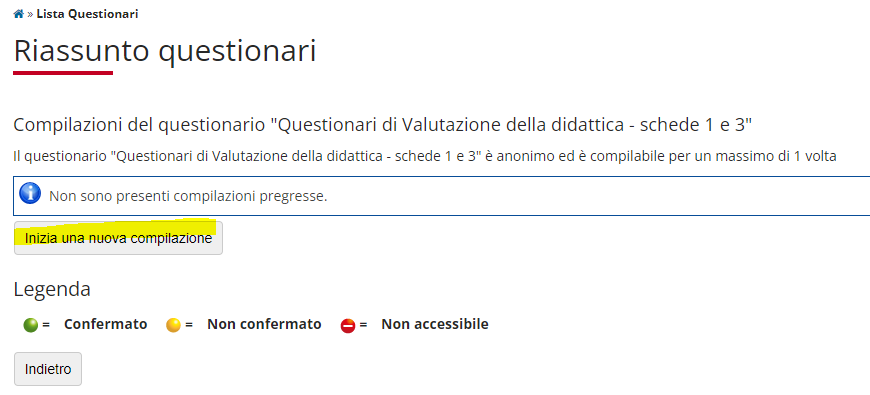Click the Legenda heading

[52, 289]
